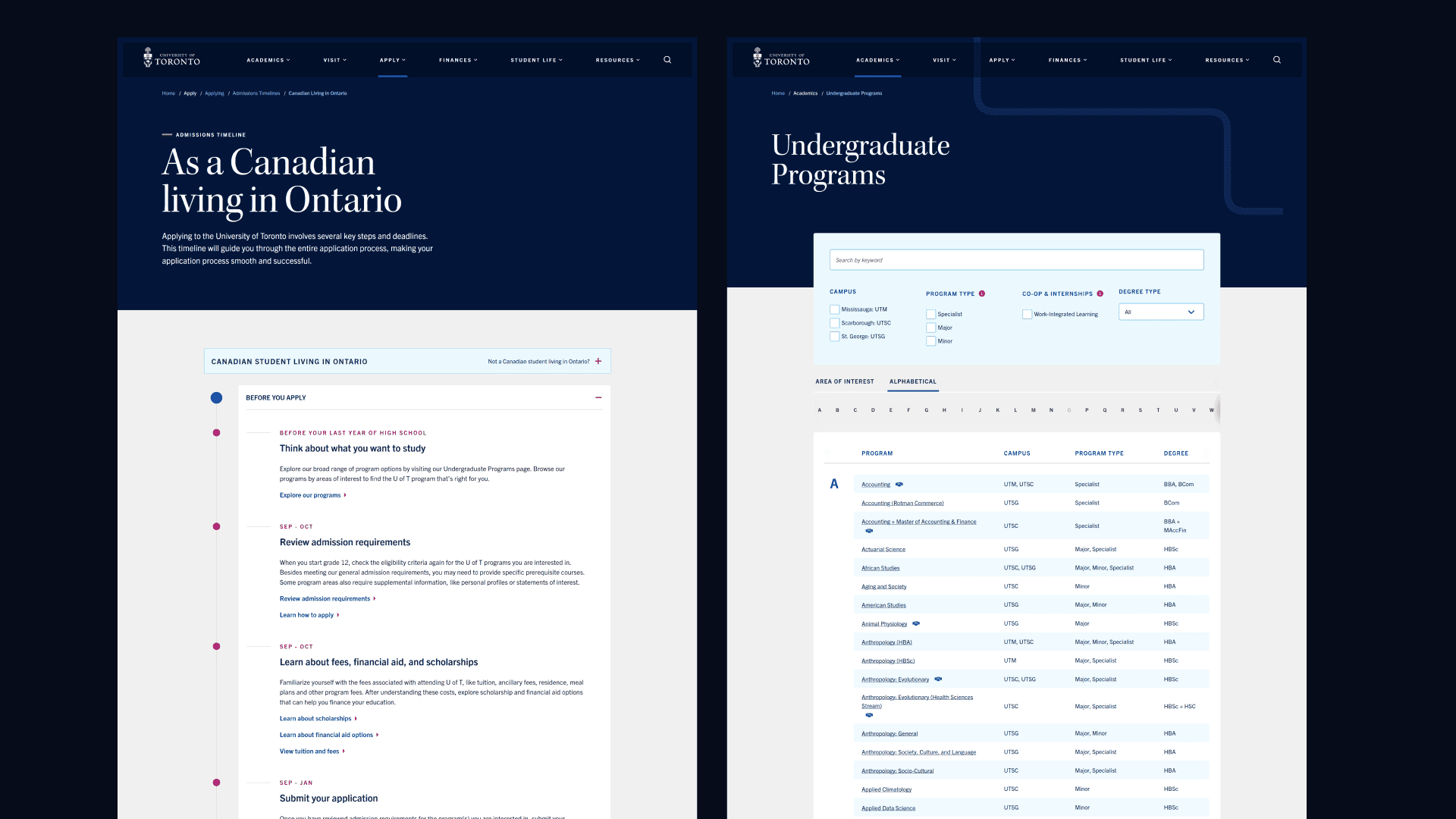Expand the Finances menu on the Admissions Timeline page

pos(458,60)
